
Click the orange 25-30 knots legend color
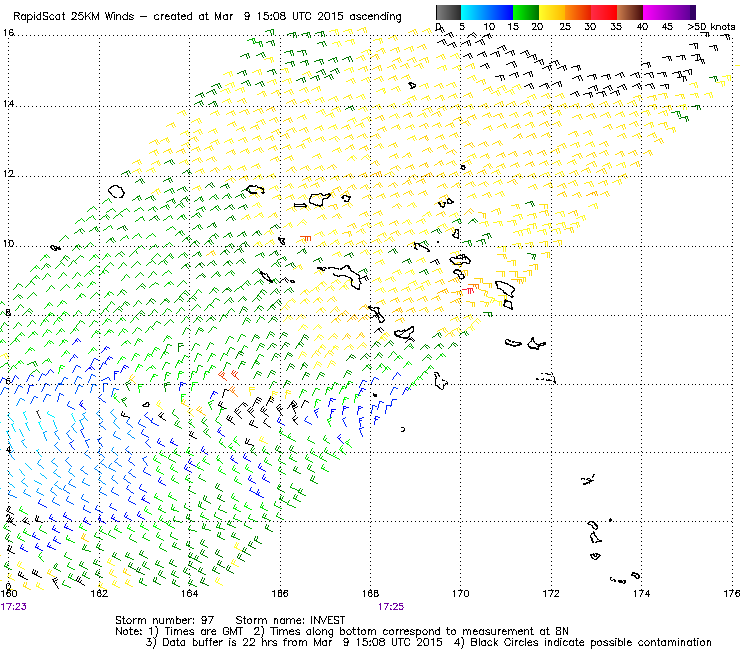tap(578, 12)
